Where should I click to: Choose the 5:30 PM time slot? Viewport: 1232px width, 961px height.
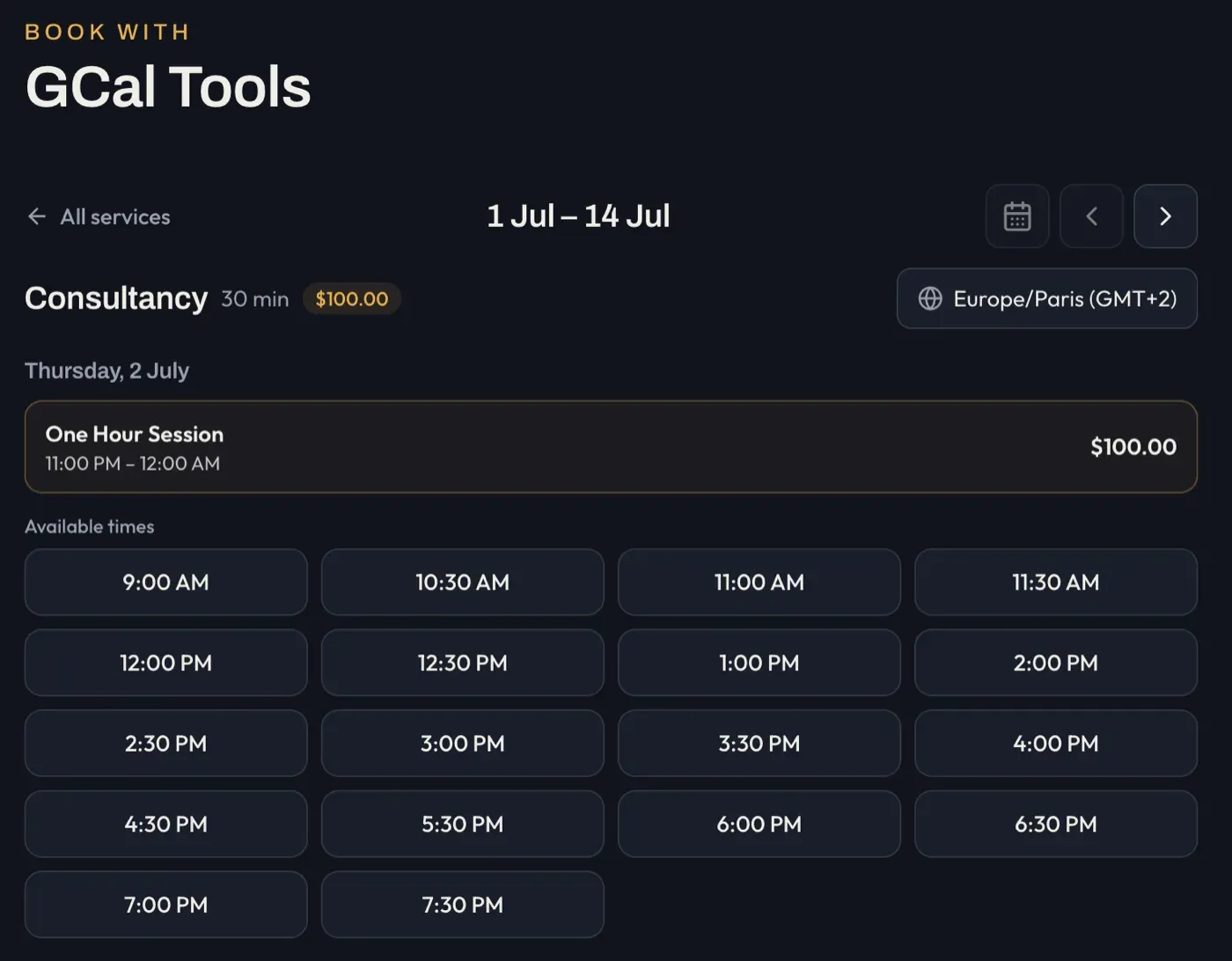tap(463, 824)
